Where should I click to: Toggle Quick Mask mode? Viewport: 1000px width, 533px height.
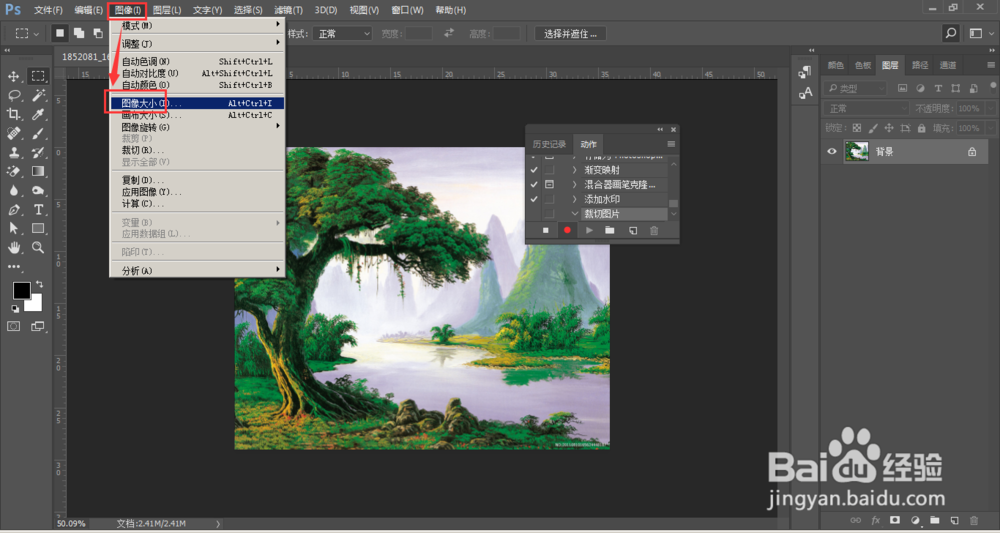(x=13, y=326)
